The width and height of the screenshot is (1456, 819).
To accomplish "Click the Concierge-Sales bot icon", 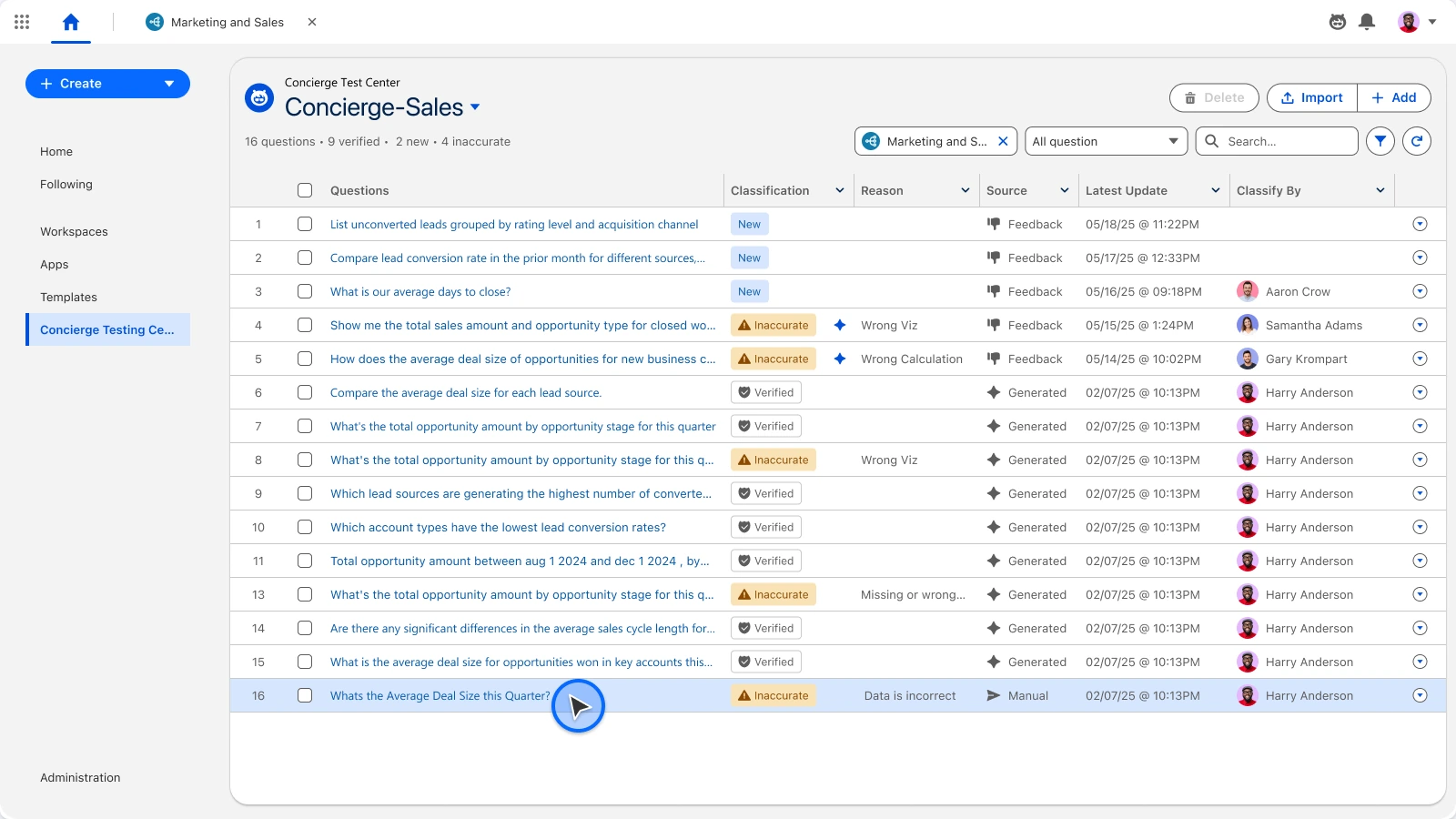I will pyautogui.click(x=259, y=97).
